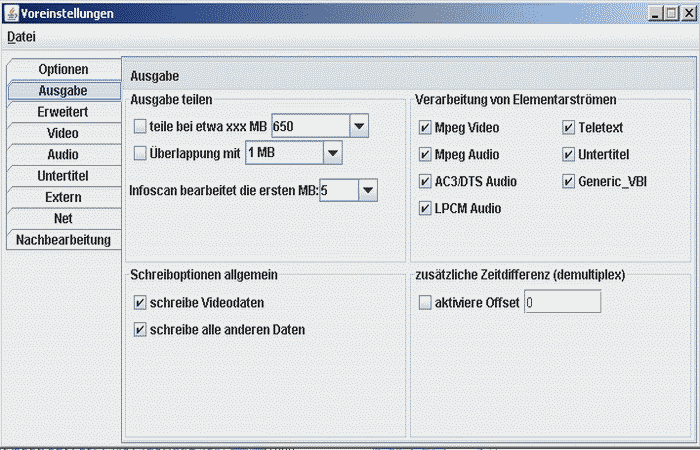Open the 1 MB overlap dropdown
Image resolution: width=700 pixels, height=450 pixels.
(x=332, y=153)
